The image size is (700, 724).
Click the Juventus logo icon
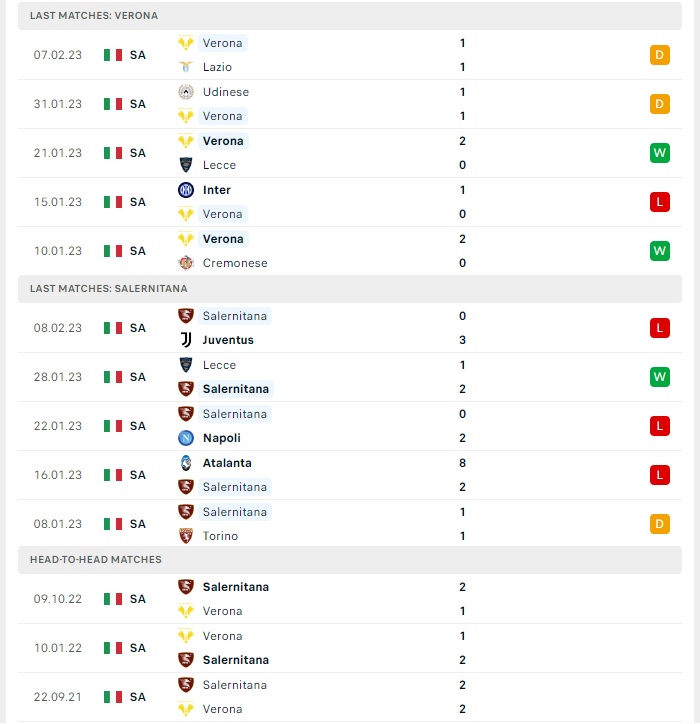pyautogui.click(x=186, y=340)
